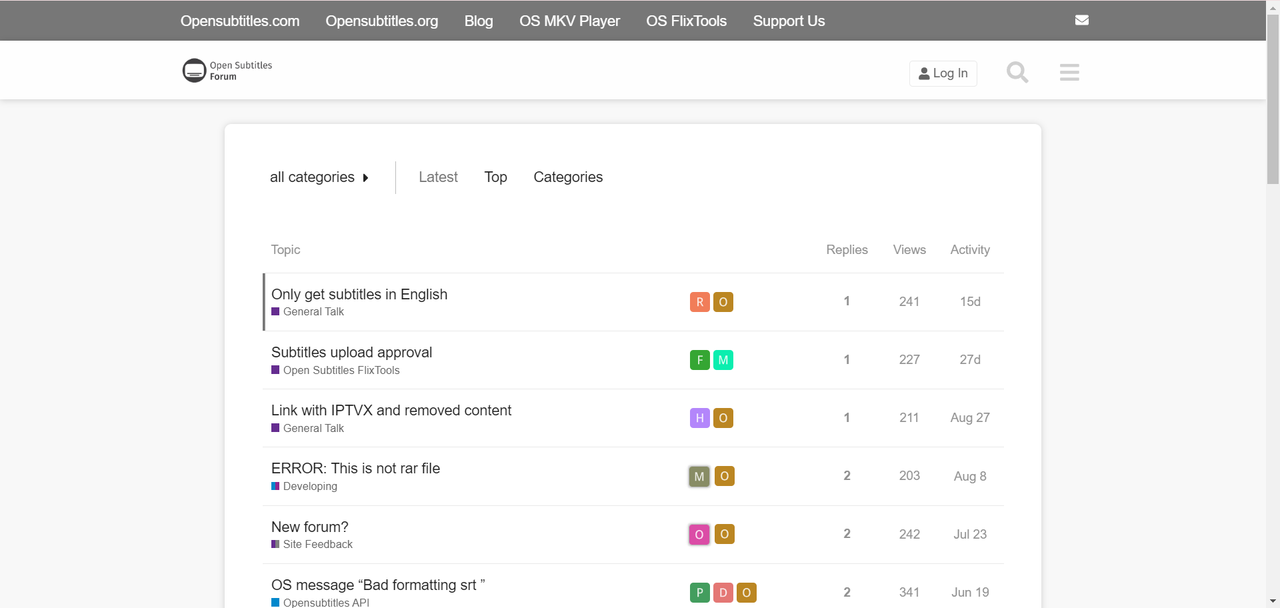
Task: Click the envelope mail icon
Action: pos(1082,20)
